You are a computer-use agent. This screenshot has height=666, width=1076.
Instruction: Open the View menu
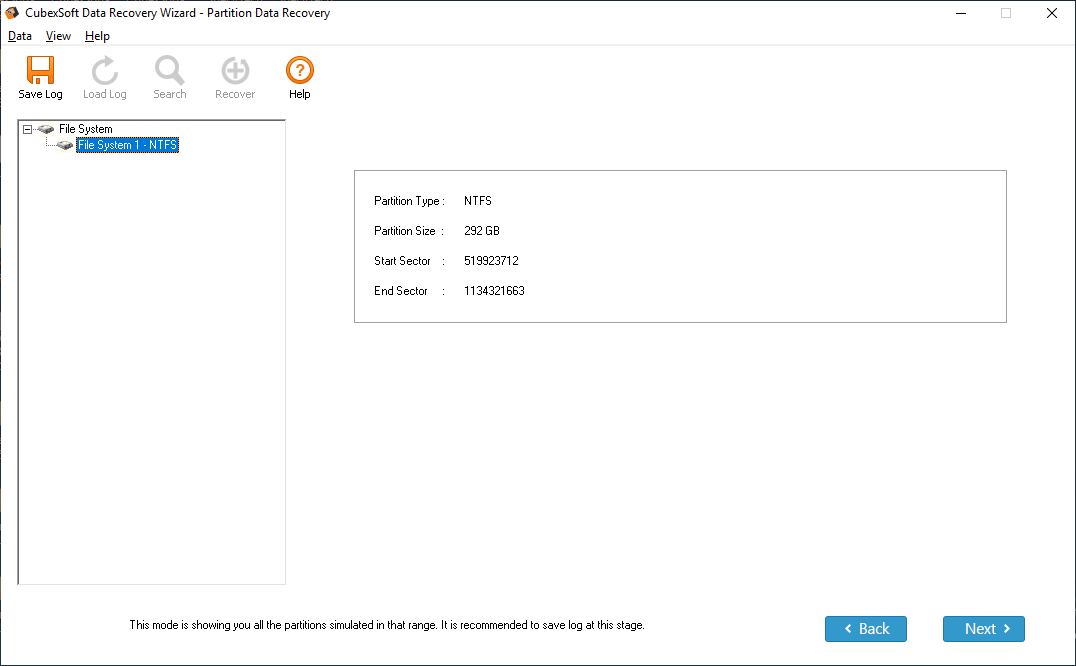click(58, 36)
